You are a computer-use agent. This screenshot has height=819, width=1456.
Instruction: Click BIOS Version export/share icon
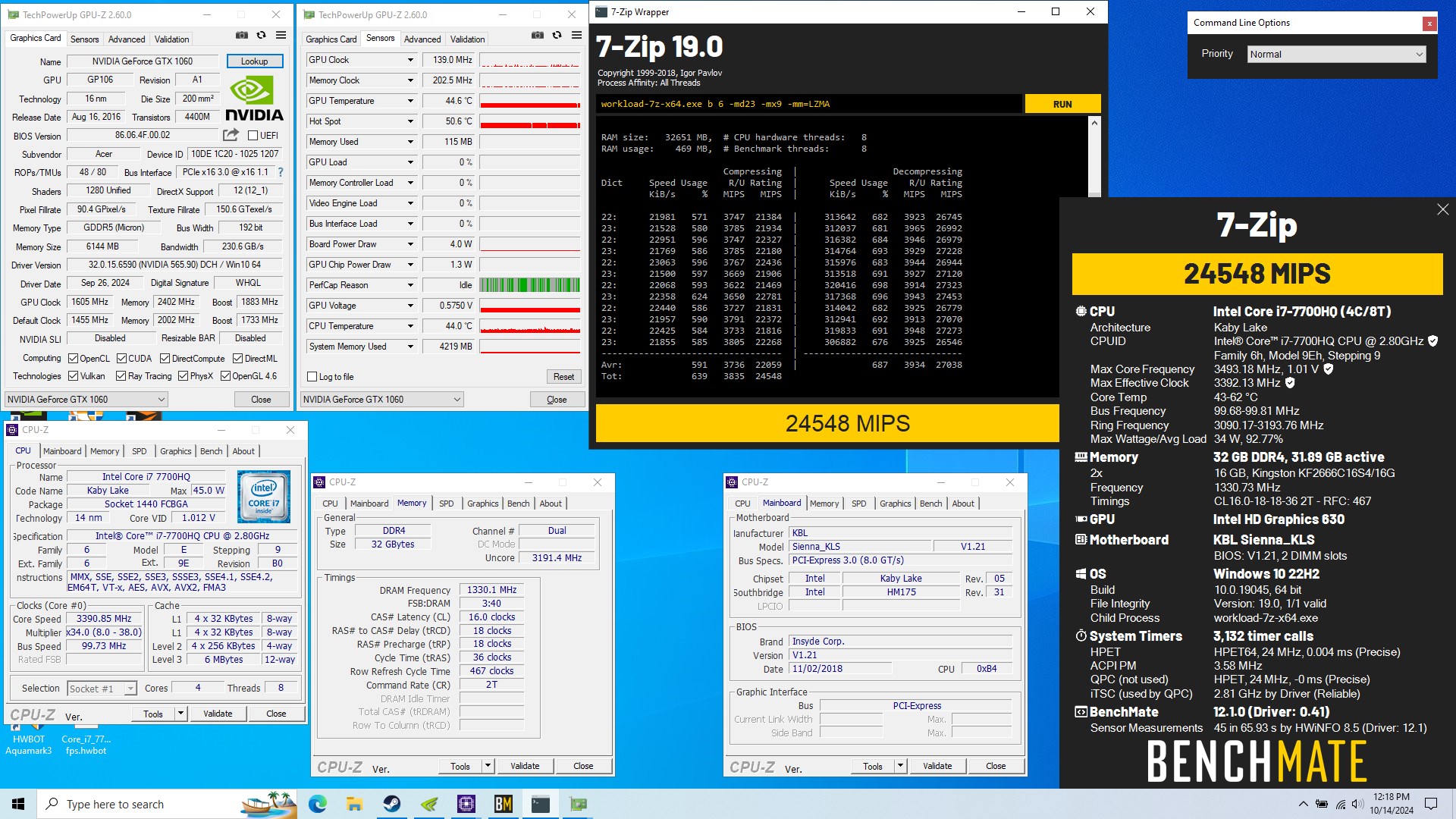click(231, 135)
